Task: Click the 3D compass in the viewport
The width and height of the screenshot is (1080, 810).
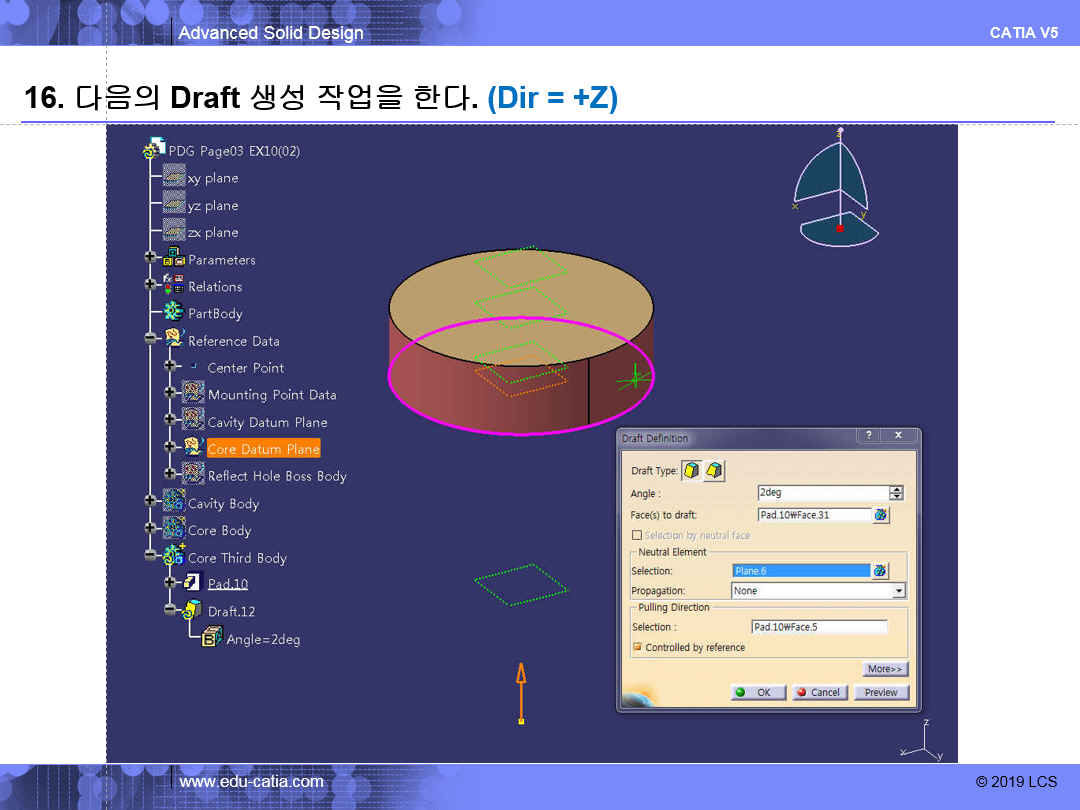Action: [x=837, y=190]
